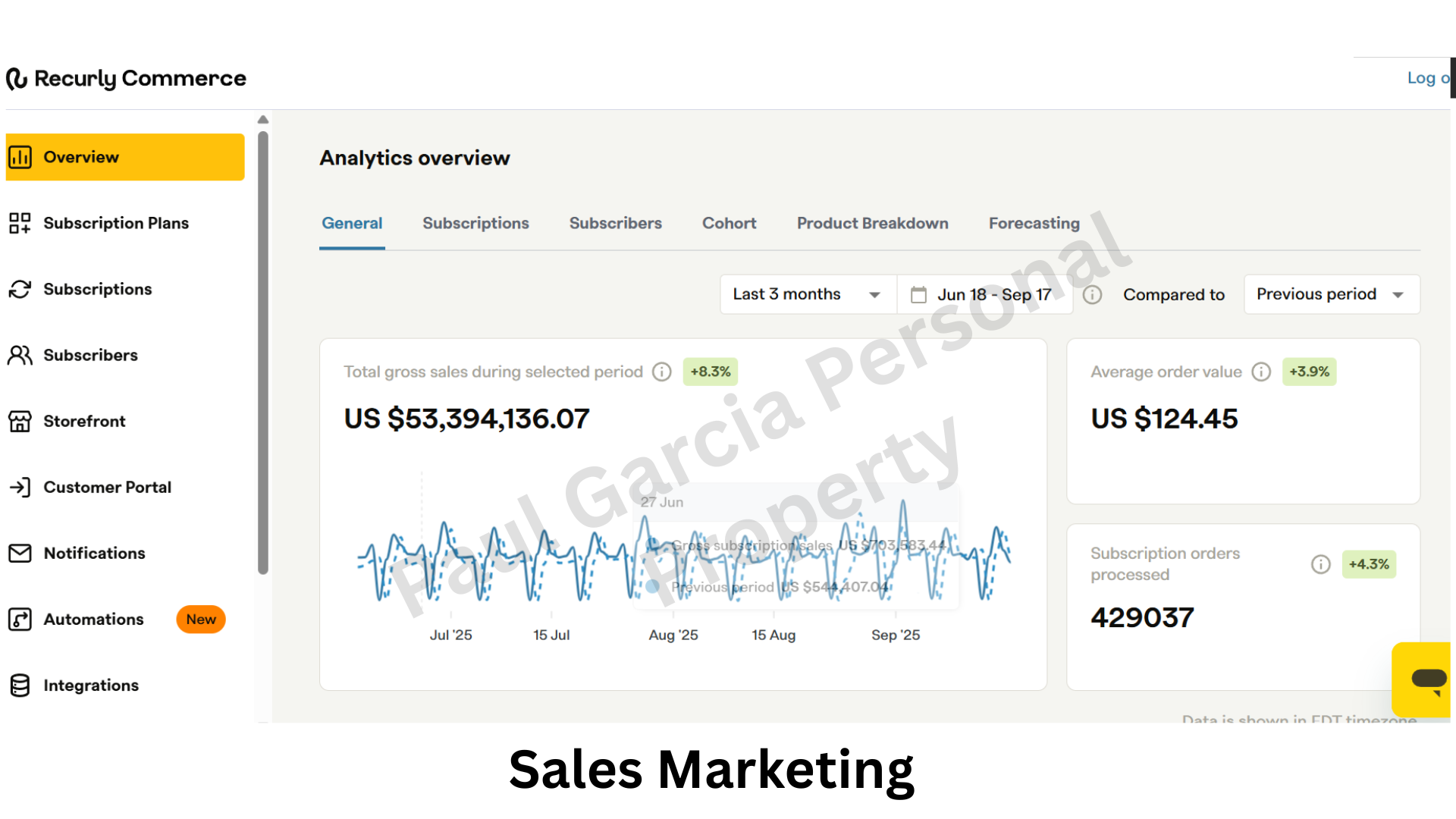Click the Overview bar-chart icon
Screen dimensions: 1456x819
click(20, 157)
